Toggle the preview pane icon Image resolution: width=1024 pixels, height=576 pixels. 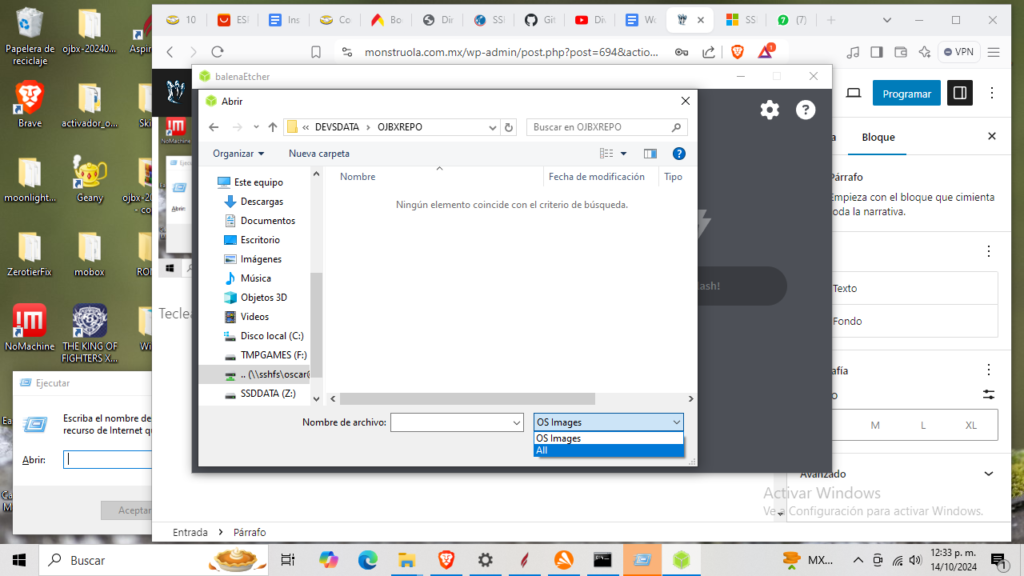(650, 153)
